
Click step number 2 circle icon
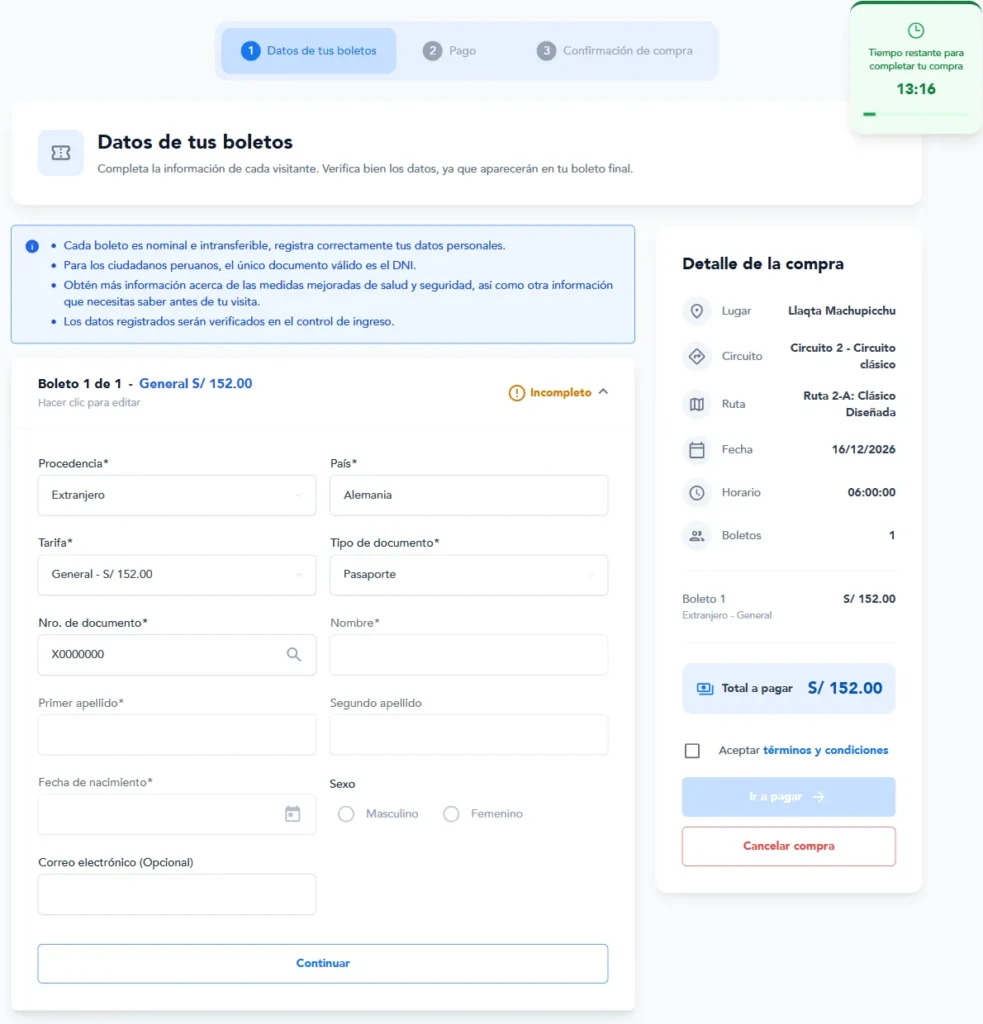point(432,51)
